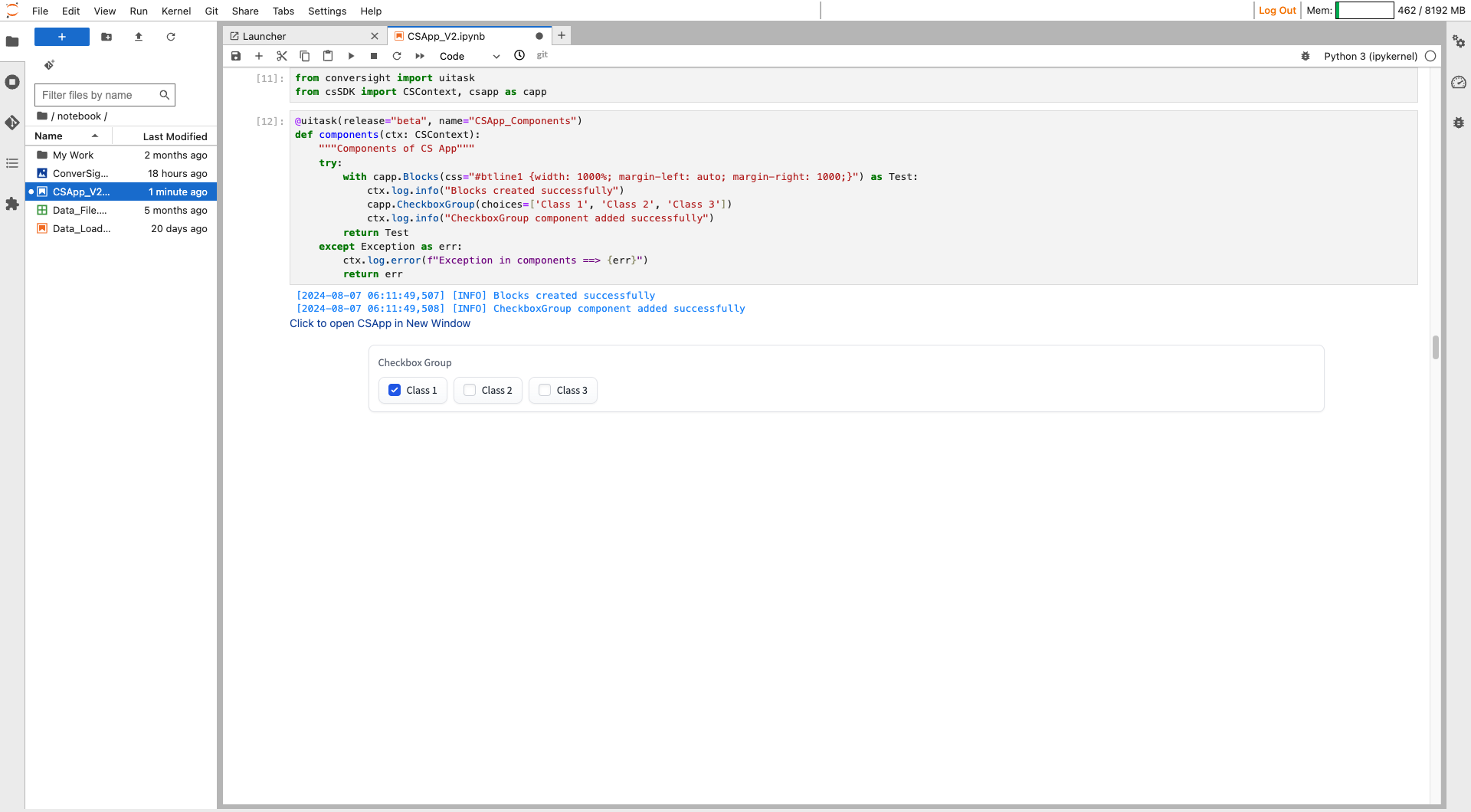Paste cell from clipboard icon
Image resolution: width=1471 pixels, height=812 pixels.
pyautogui.click(x=328, y=56)
